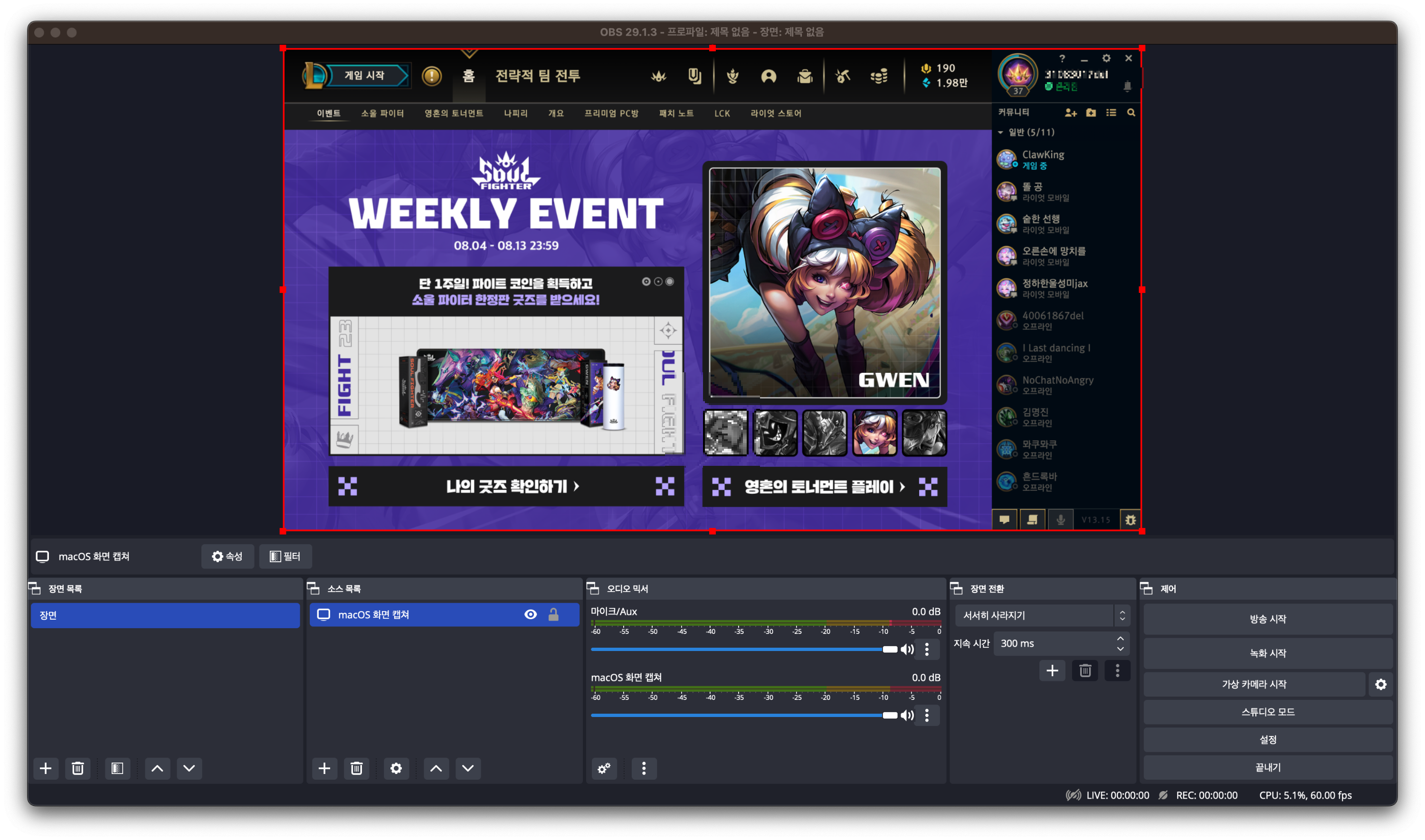This screenshot has width=1425, height=840.
Task: Click the 방송 시작 button
Action: pyautogui.click(x=1267, y=619)
